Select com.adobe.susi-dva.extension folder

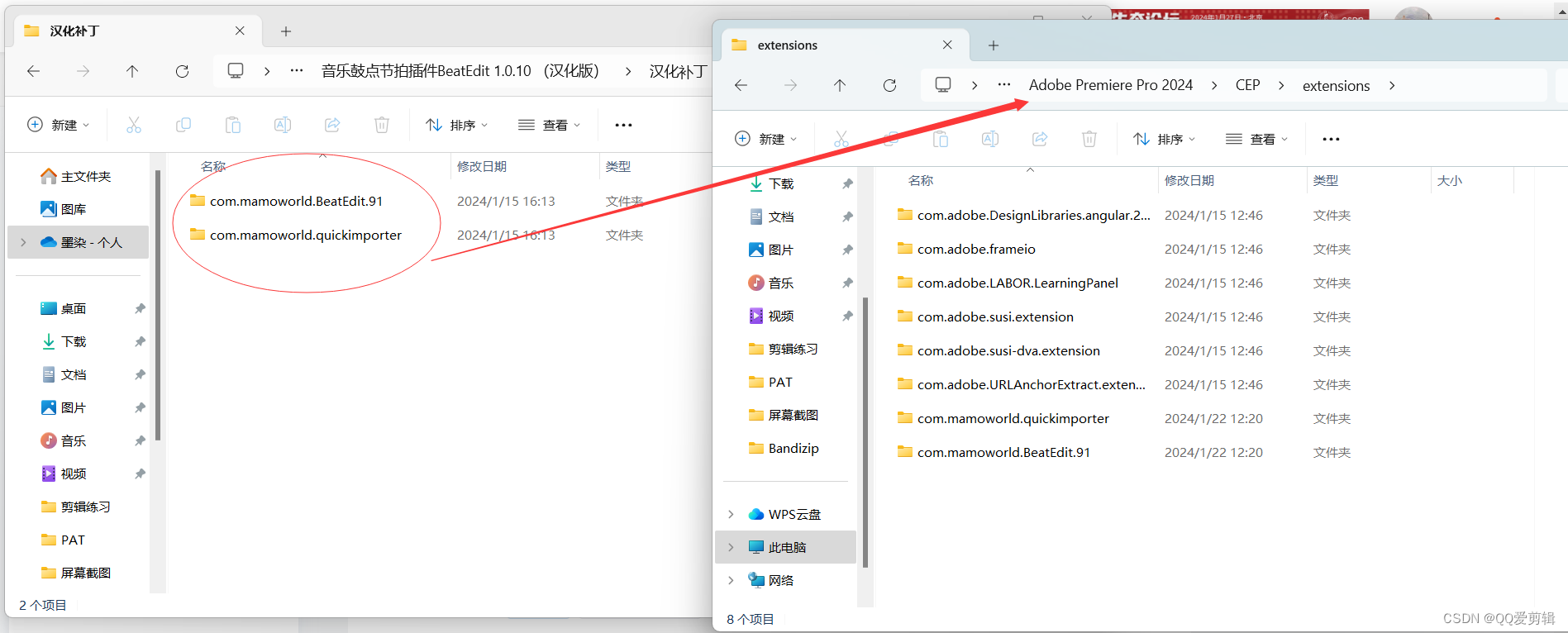pyautogui.click(x=1008, y=350)
